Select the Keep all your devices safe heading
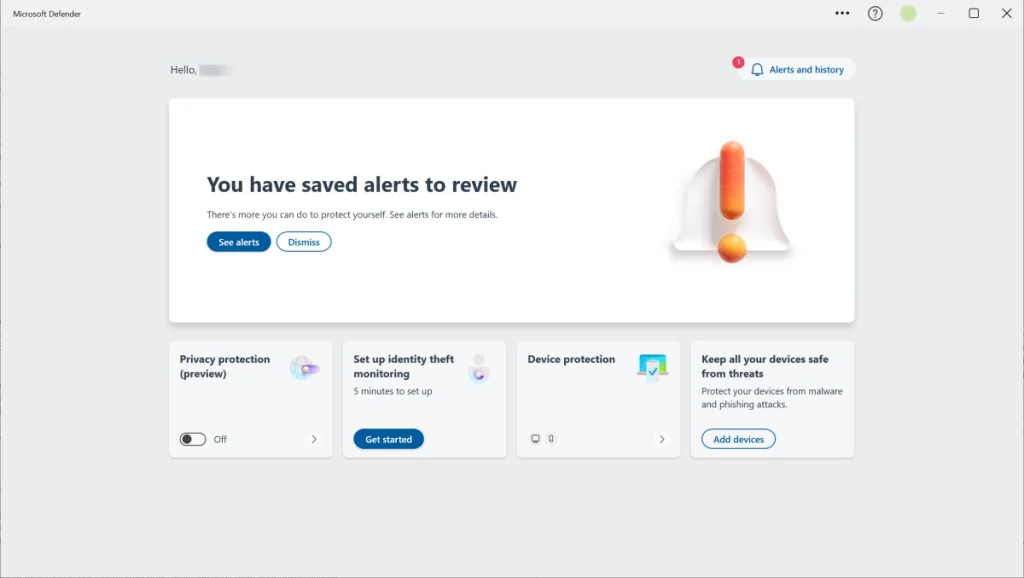This screenshot has width=1024, height=578. [765, 366]
